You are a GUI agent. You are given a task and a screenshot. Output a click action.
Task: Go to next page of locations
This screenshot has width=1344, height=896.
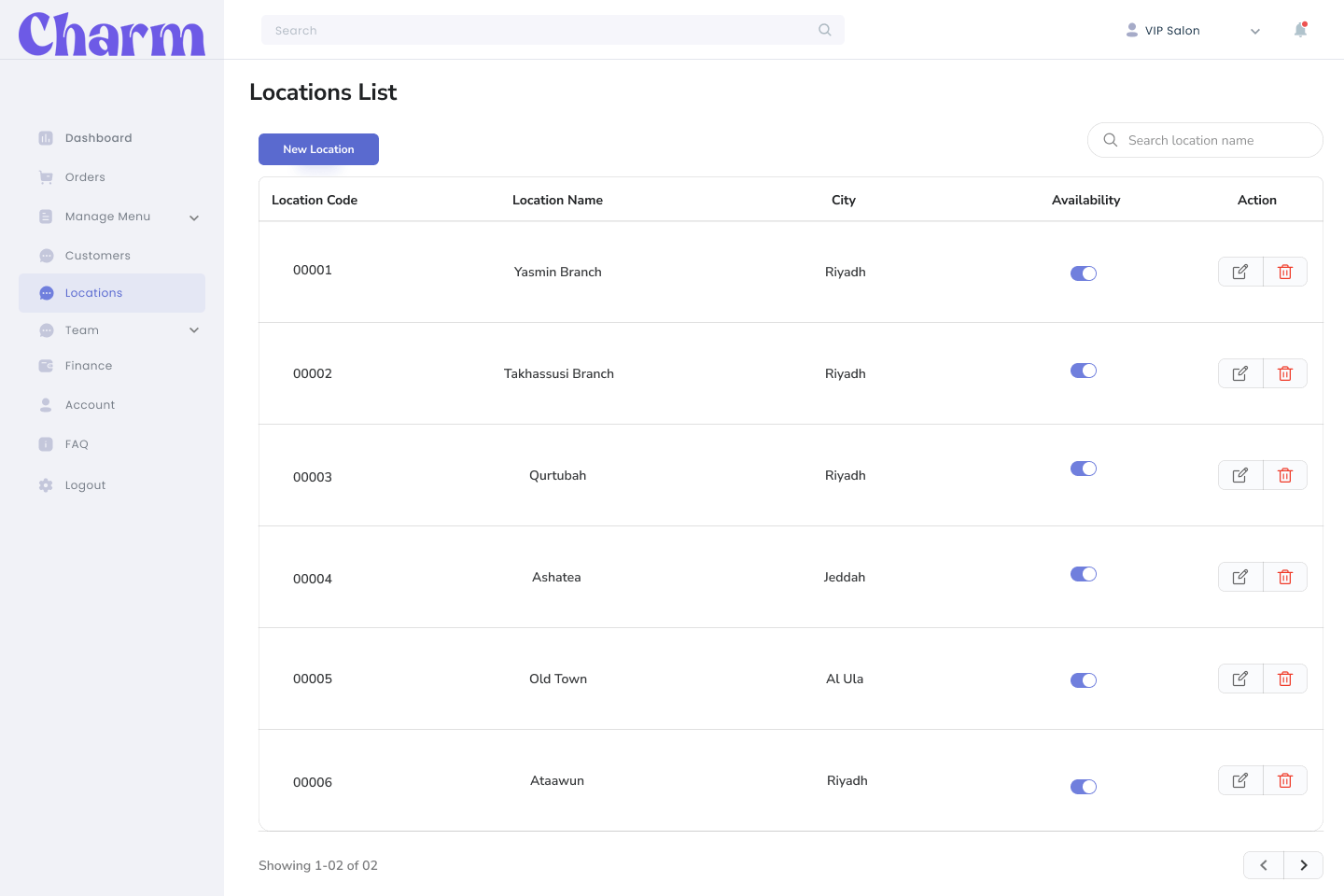1304,865
